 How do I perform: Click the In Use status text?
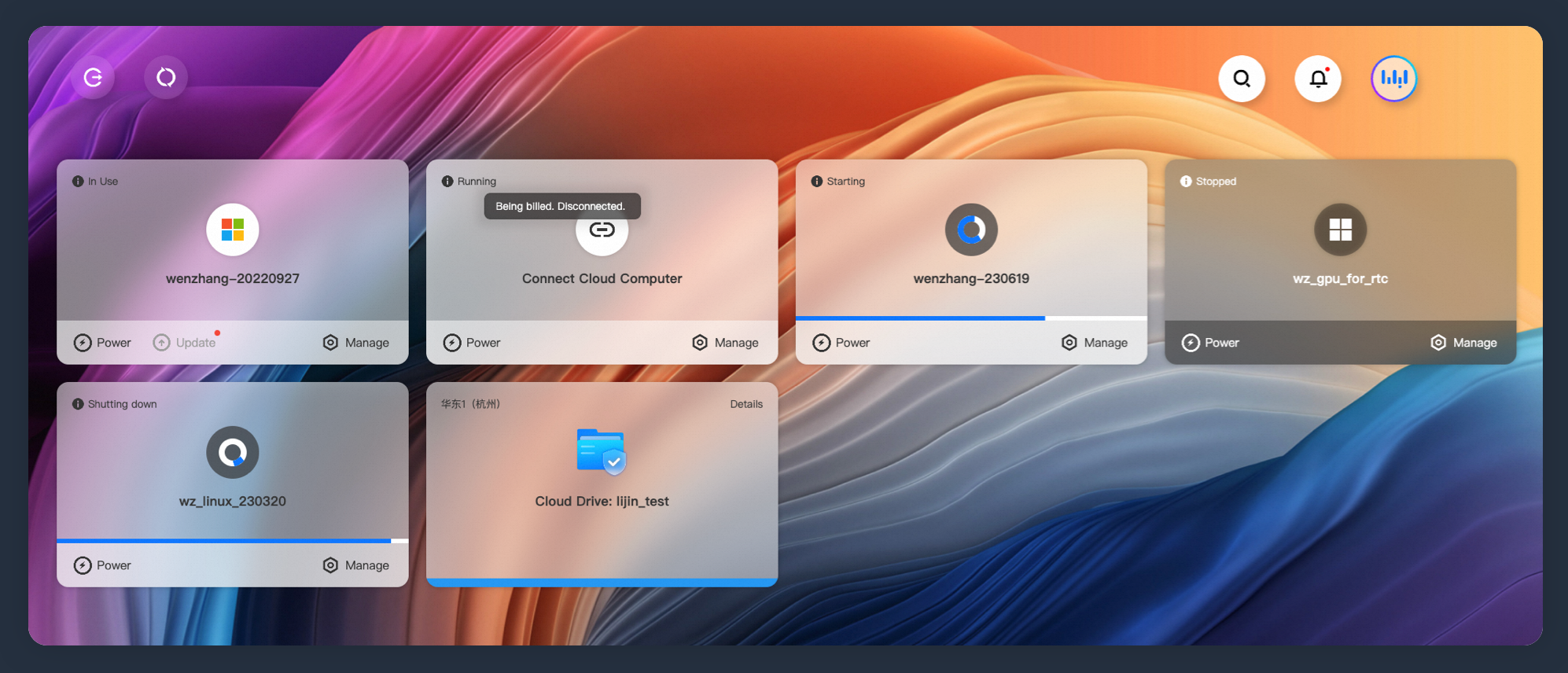pos(103,182)
